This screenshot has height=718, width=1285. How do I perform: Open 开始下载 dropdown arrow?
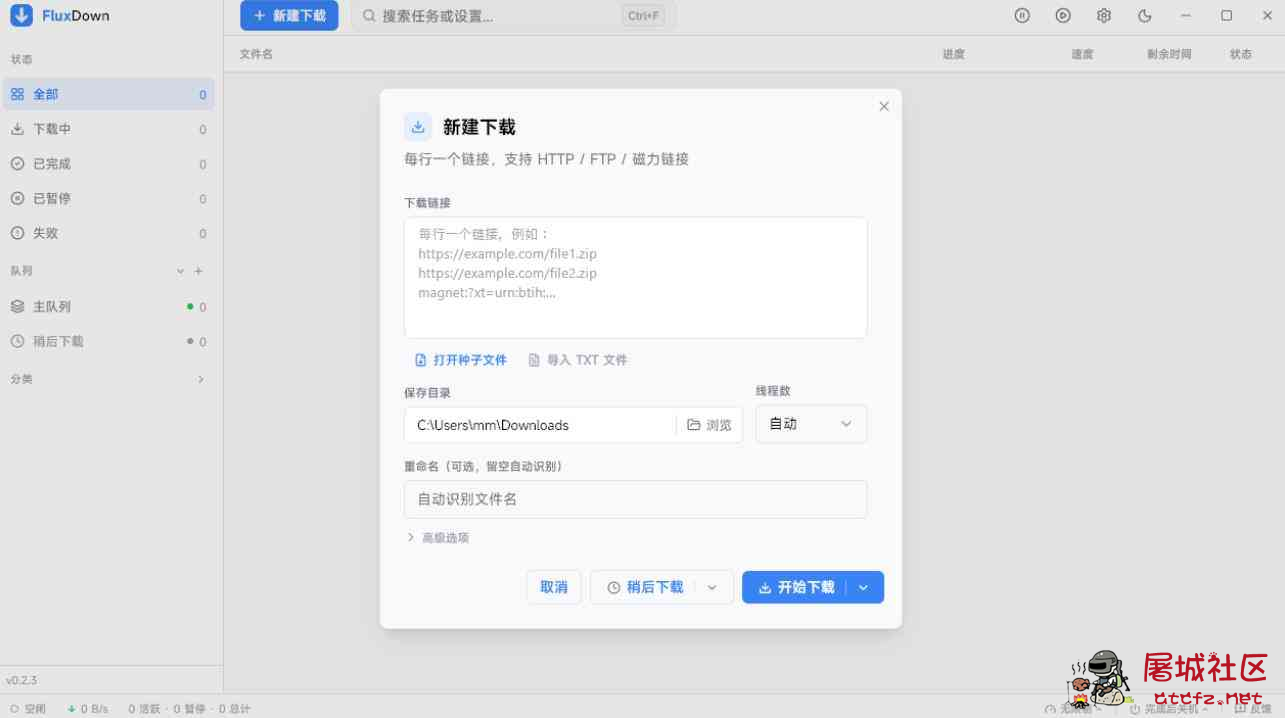pyautogui.click(x=864, y=587)
